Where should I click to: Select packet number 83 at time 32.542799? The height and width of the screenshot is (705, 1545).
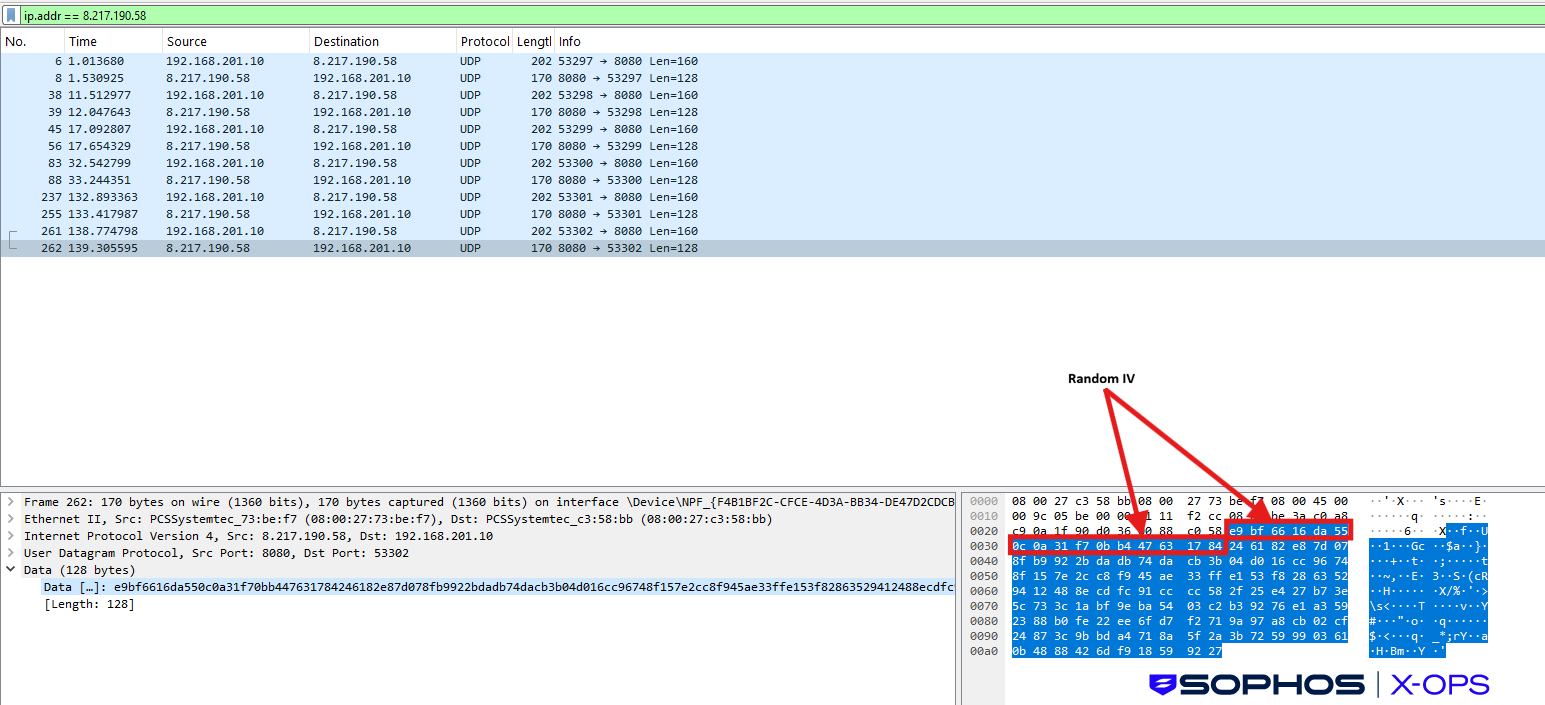pos(772,163)
